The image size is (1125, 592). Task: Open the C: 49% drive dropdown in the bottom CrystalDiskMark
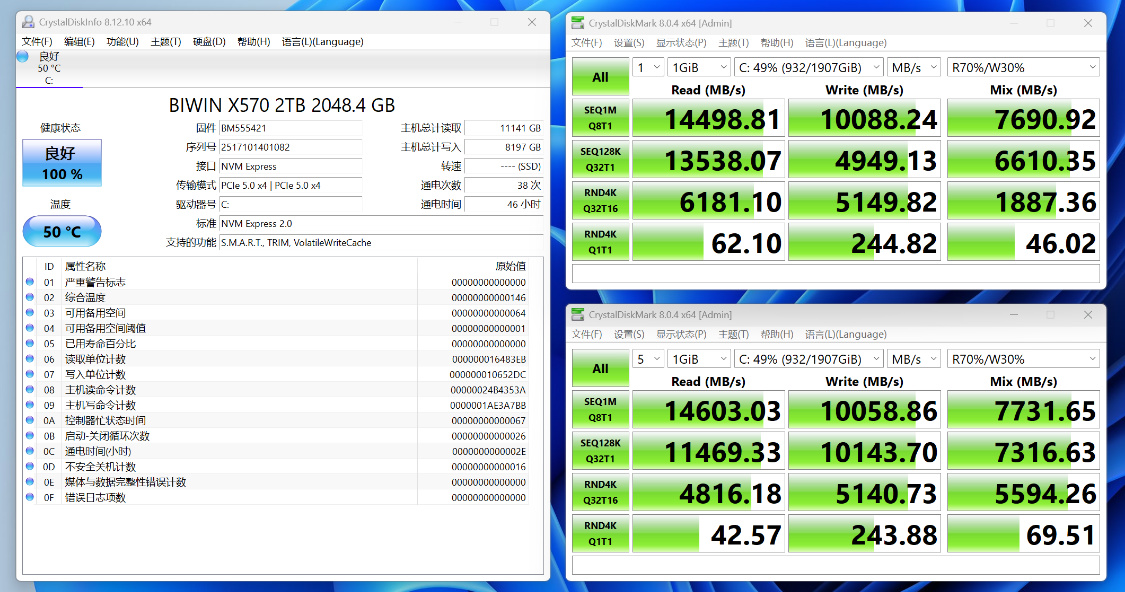(x=809, y=359)
